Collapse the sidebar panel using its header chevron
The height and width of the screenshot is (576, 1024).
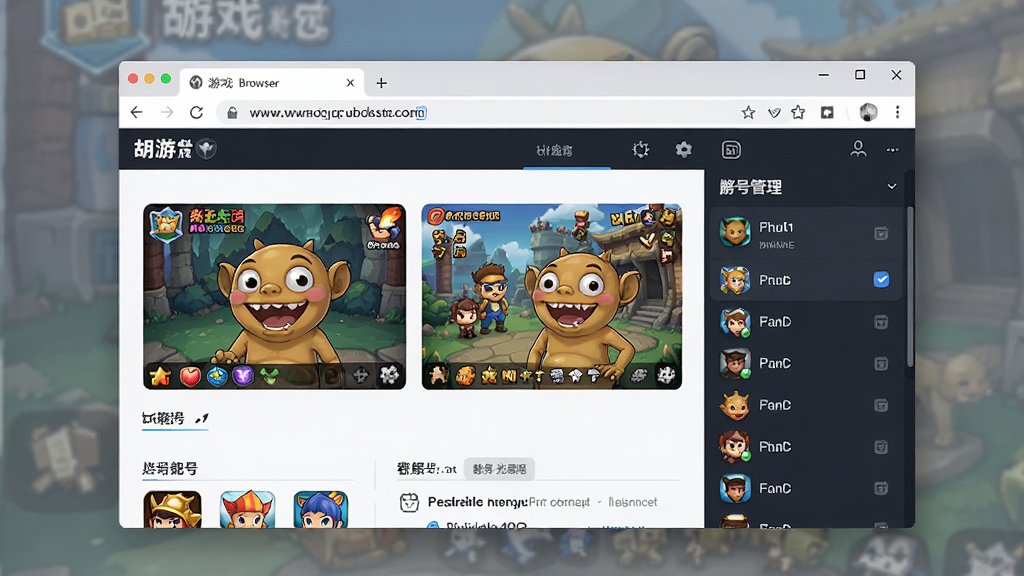pyautogui.click(x=891, y=187)
